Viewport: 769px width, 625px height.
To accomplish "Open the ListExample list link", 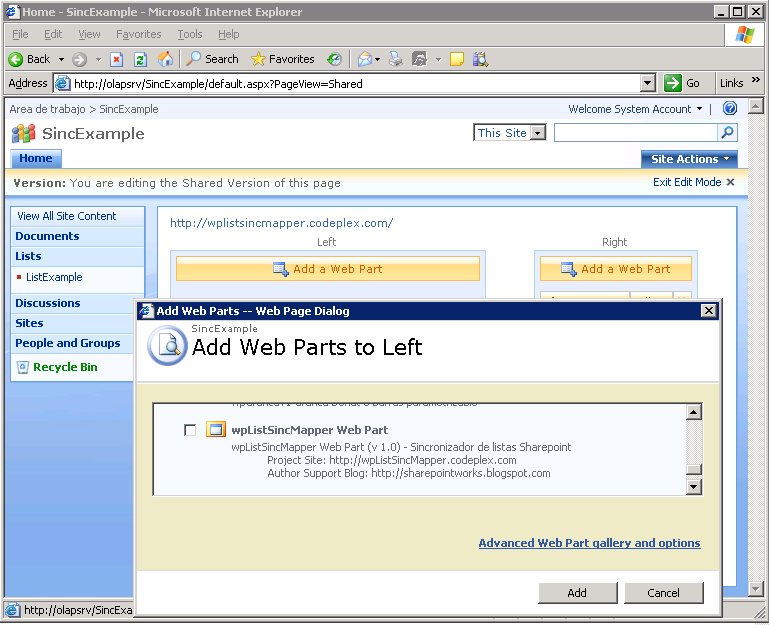I will tap(54, 277).
